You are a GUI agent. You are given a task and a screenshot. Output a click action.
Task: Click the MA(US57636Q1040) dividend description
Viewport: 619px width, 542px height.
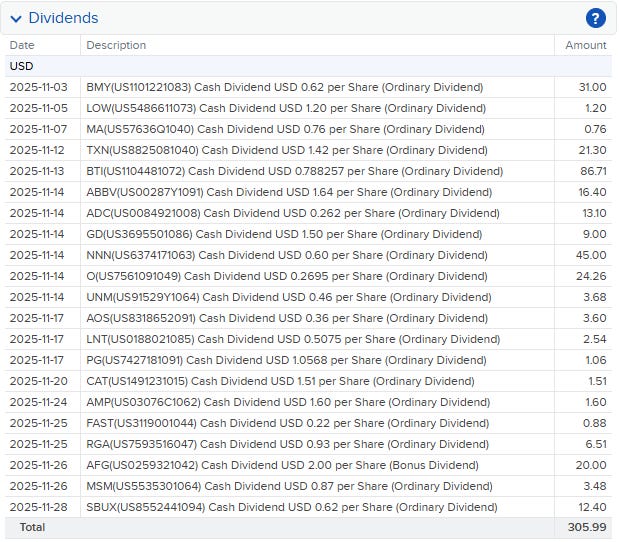pyautogui.click(x=285, y=129)
